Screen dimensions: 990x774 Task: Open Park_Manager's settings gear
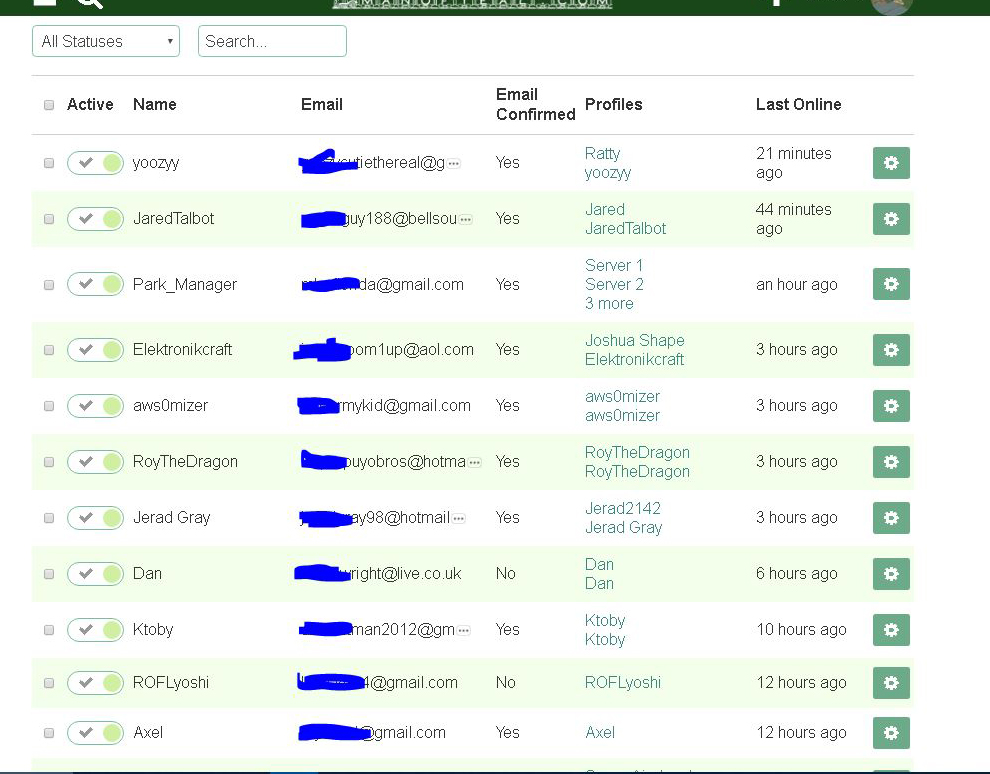click(x=891, y=285)
